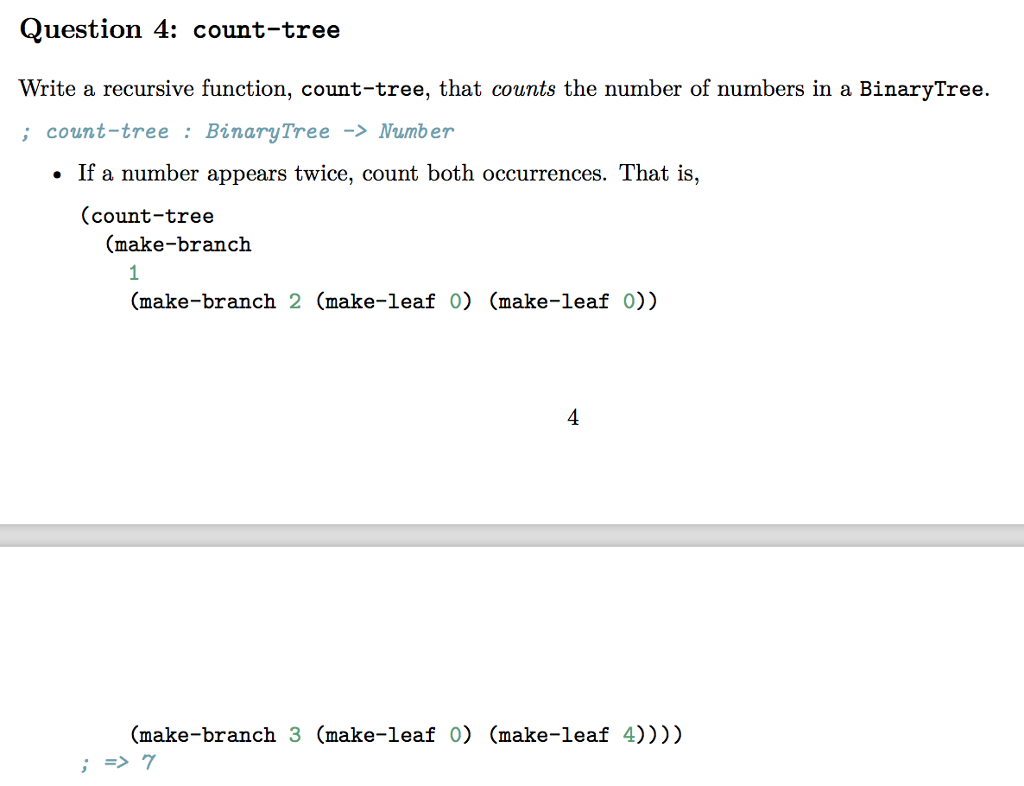
Task: Click the '(count-tree' code line
Action: 148,216
